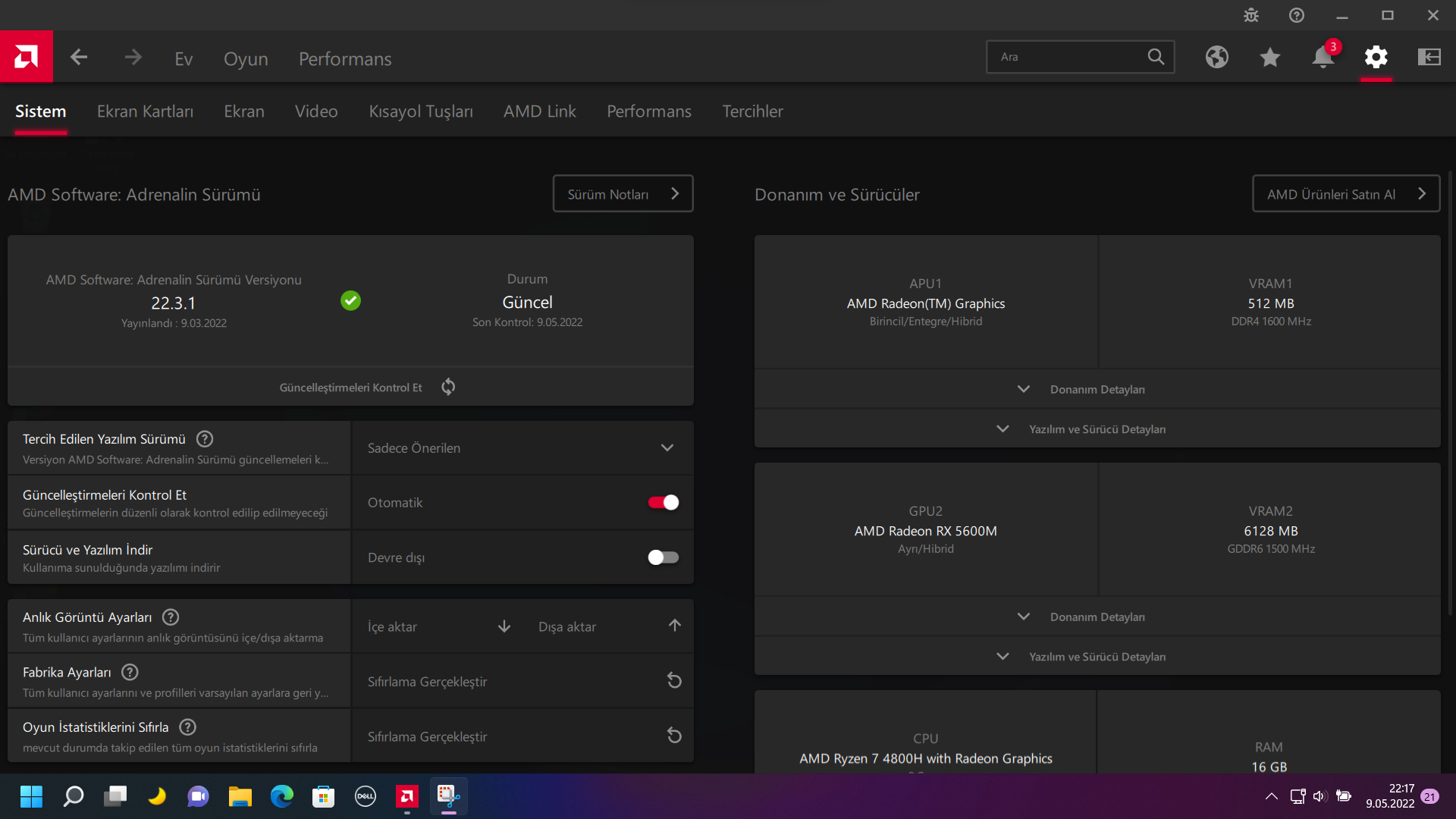The width and height of the screenshot is (1456, 819).
Task: Click the back arrow navigation icon
Action: (79, 58)
